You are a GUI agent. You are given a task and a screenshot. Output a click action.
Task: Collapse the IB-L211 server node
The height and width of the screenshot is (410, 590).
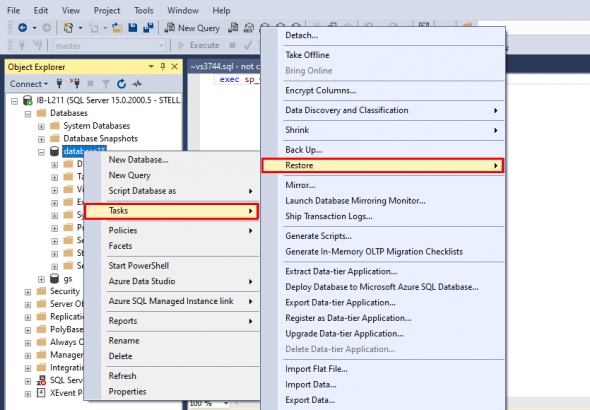pos(14,101)
